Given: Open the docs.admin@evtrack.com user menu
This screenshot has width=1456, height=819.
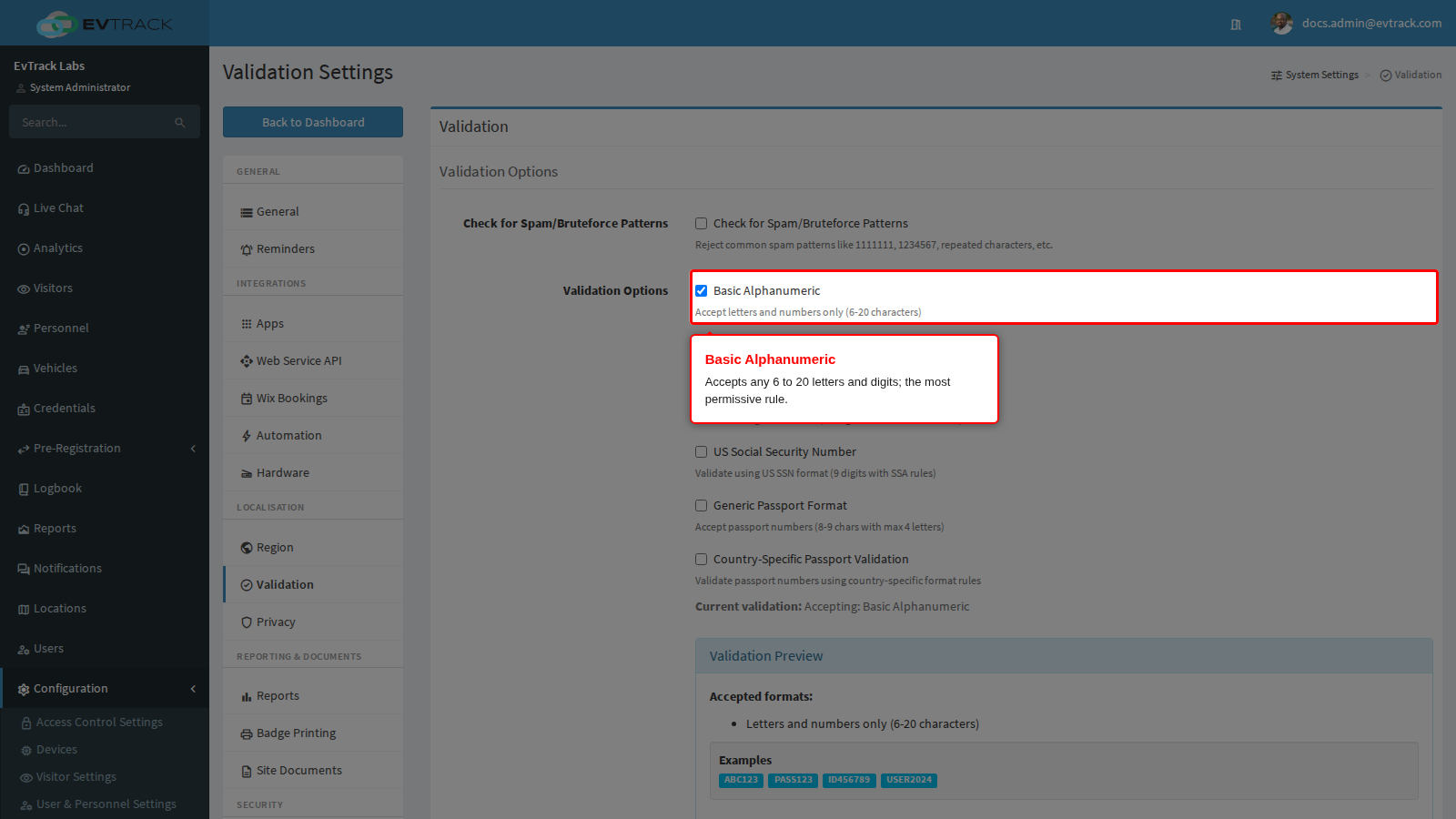Looking at the screenshot, I should click(1356, 24).
